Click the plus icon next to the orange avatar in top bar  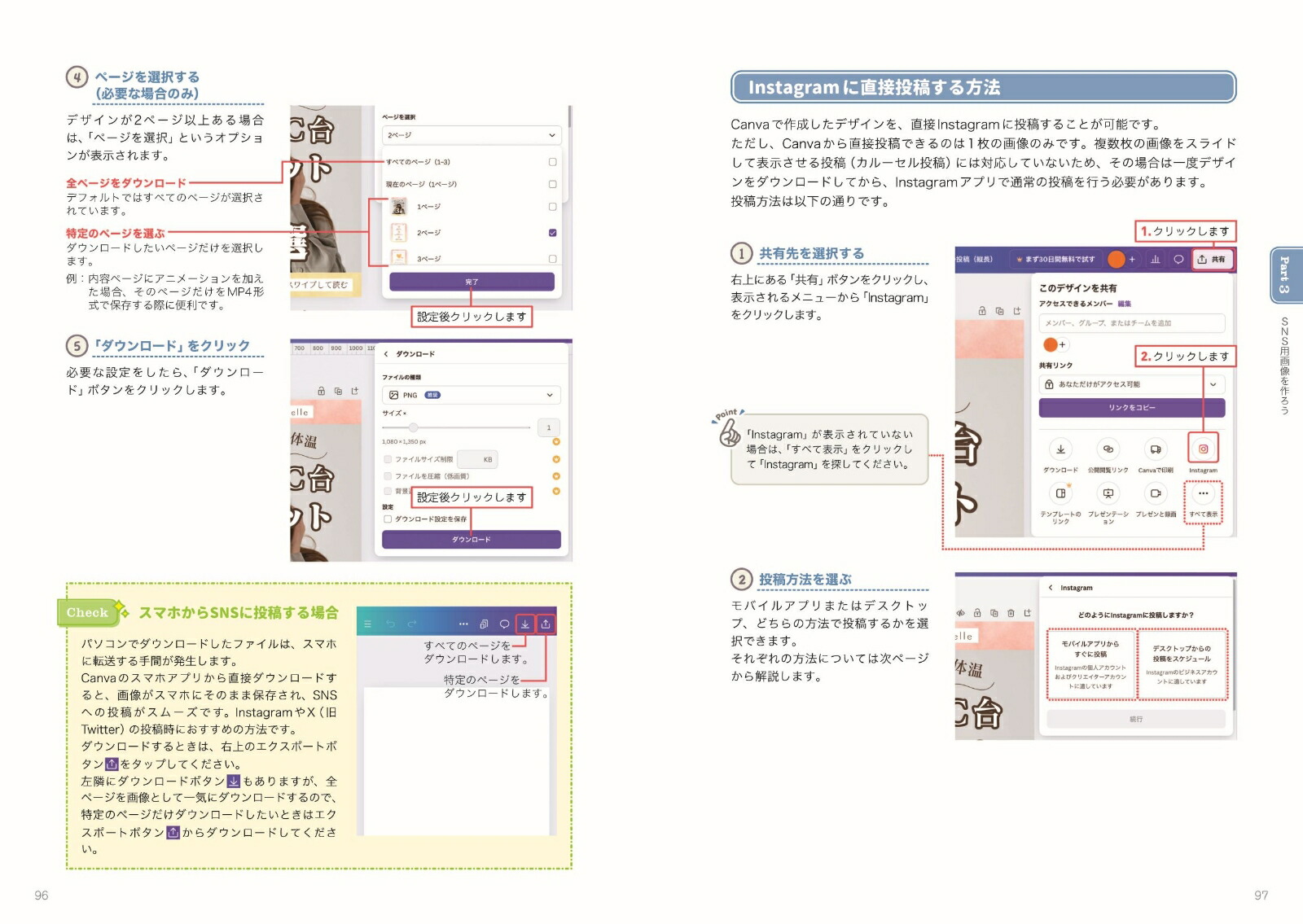pyautogui.click(x=1132, y=259)
